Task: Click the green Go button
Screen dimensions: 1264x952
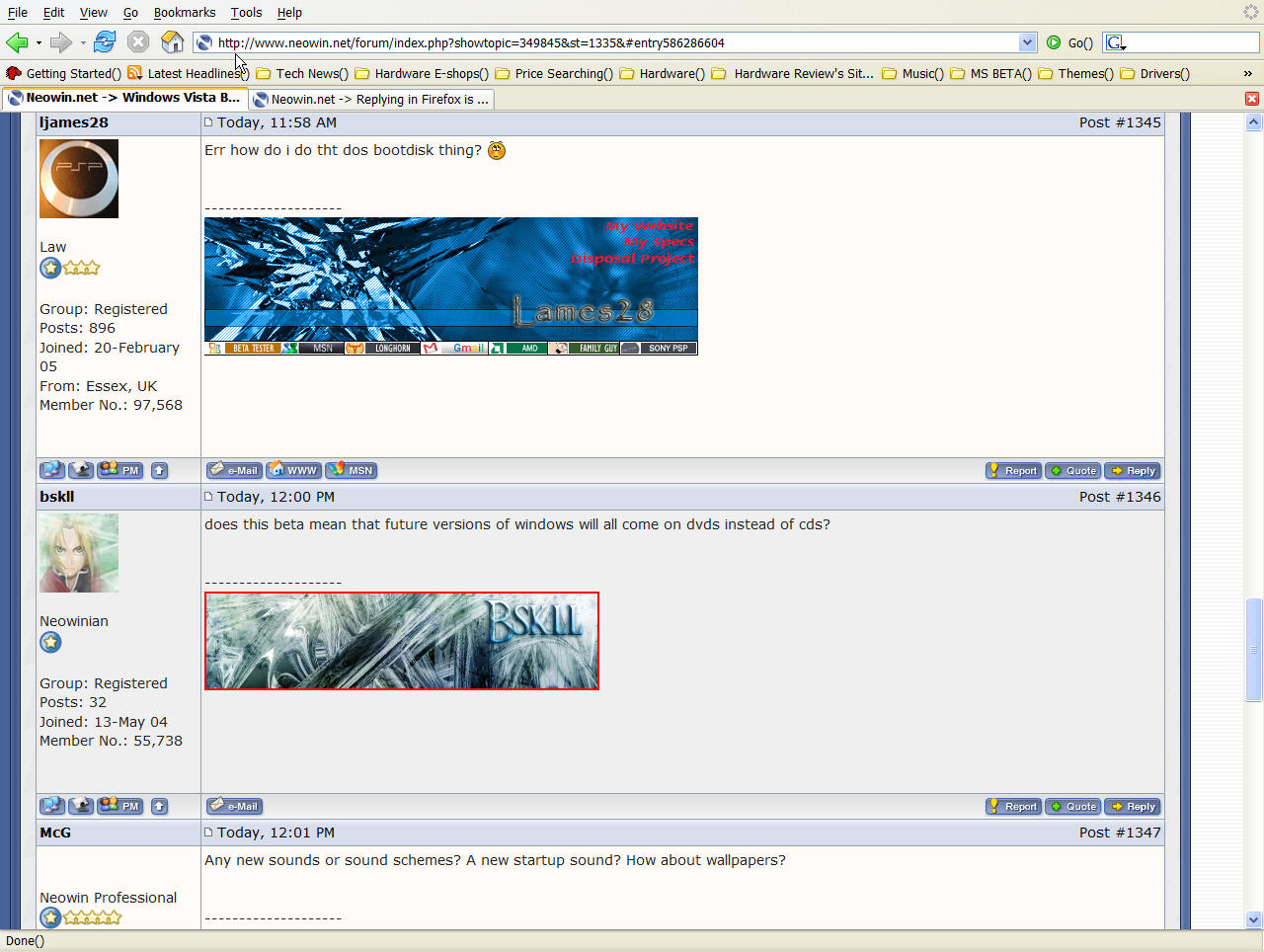Action: tap(1069, 42)
